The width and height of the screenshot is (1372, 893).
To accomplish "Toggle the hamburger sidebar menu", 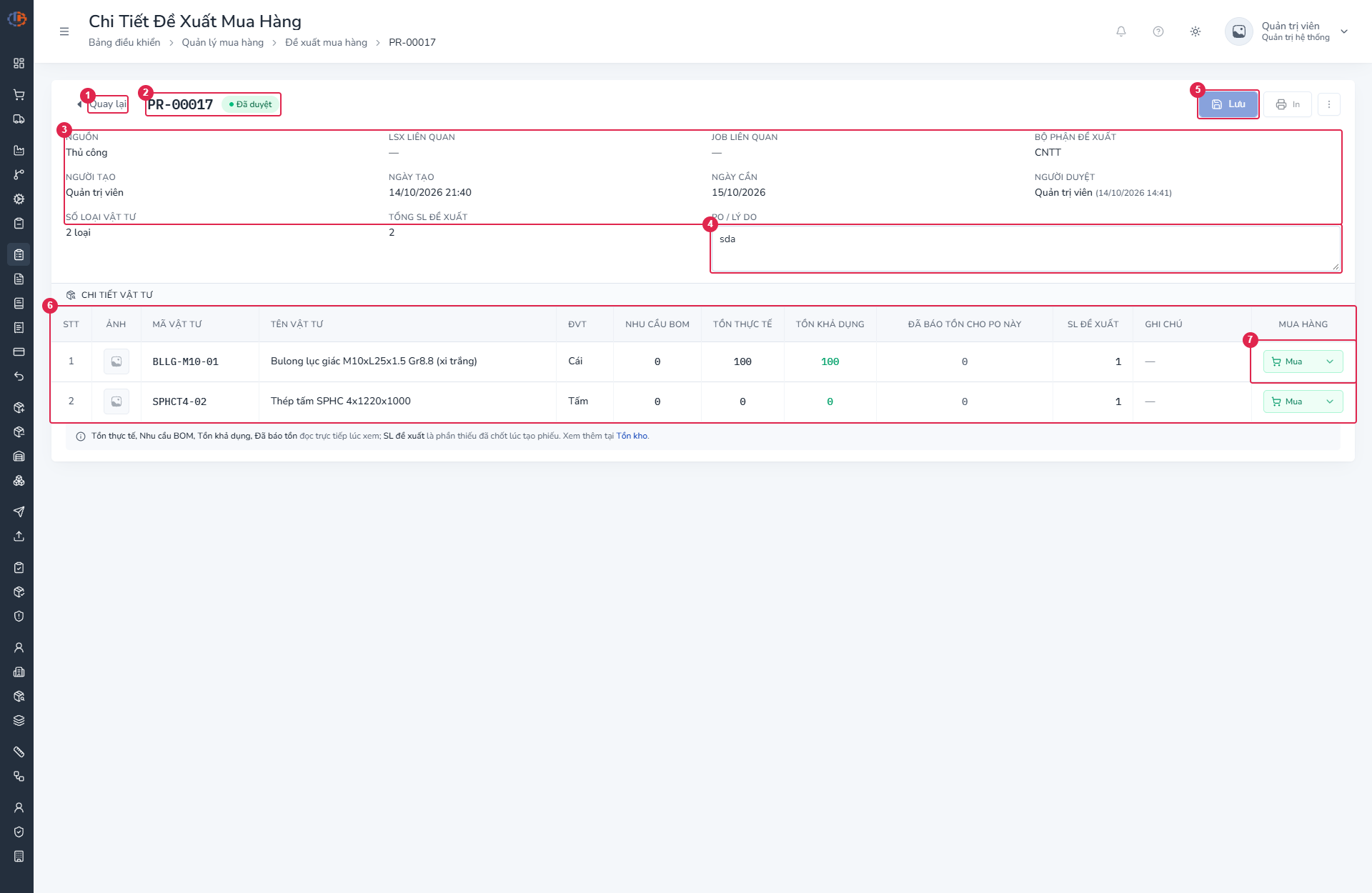I will point(64,31).
